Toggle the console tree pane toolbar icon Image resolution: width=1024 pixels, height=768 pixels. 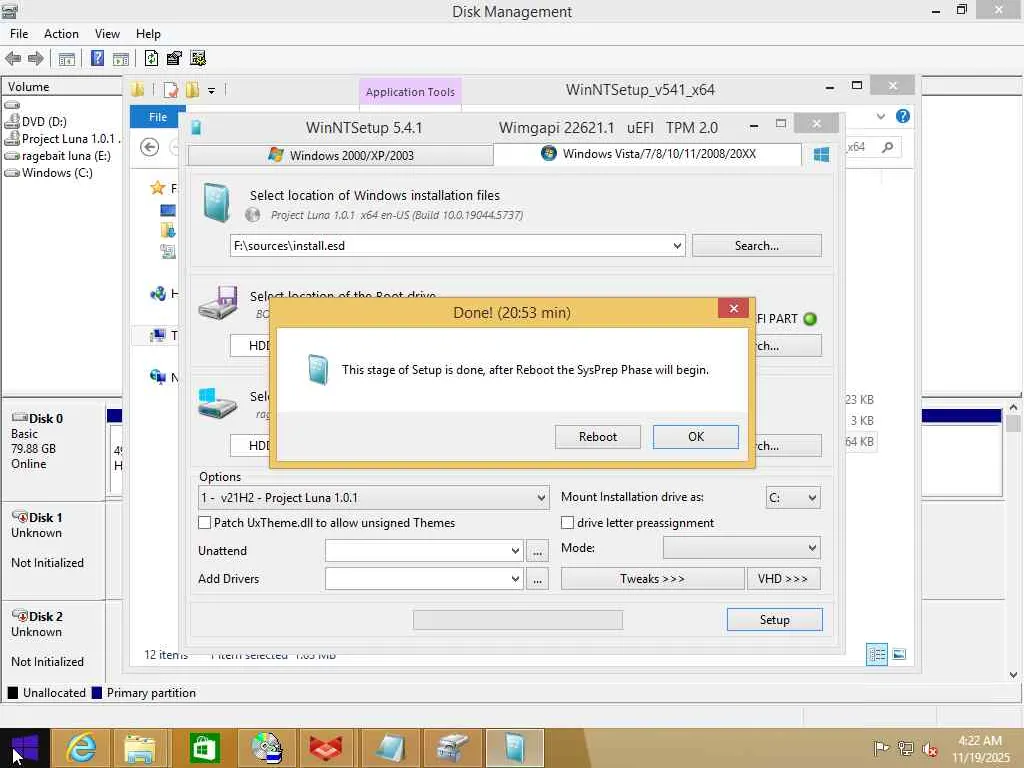67,59
